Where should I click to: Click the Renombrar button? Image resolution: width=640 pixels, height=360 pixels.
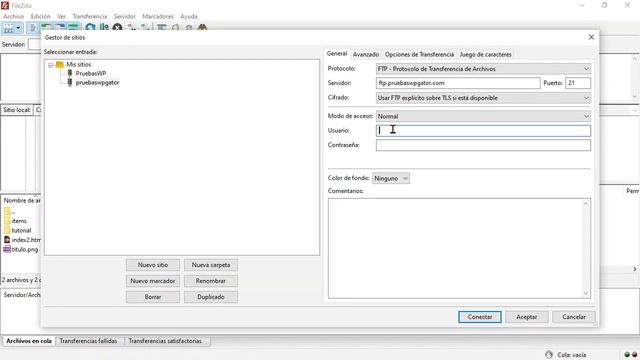tap(211, 281)
